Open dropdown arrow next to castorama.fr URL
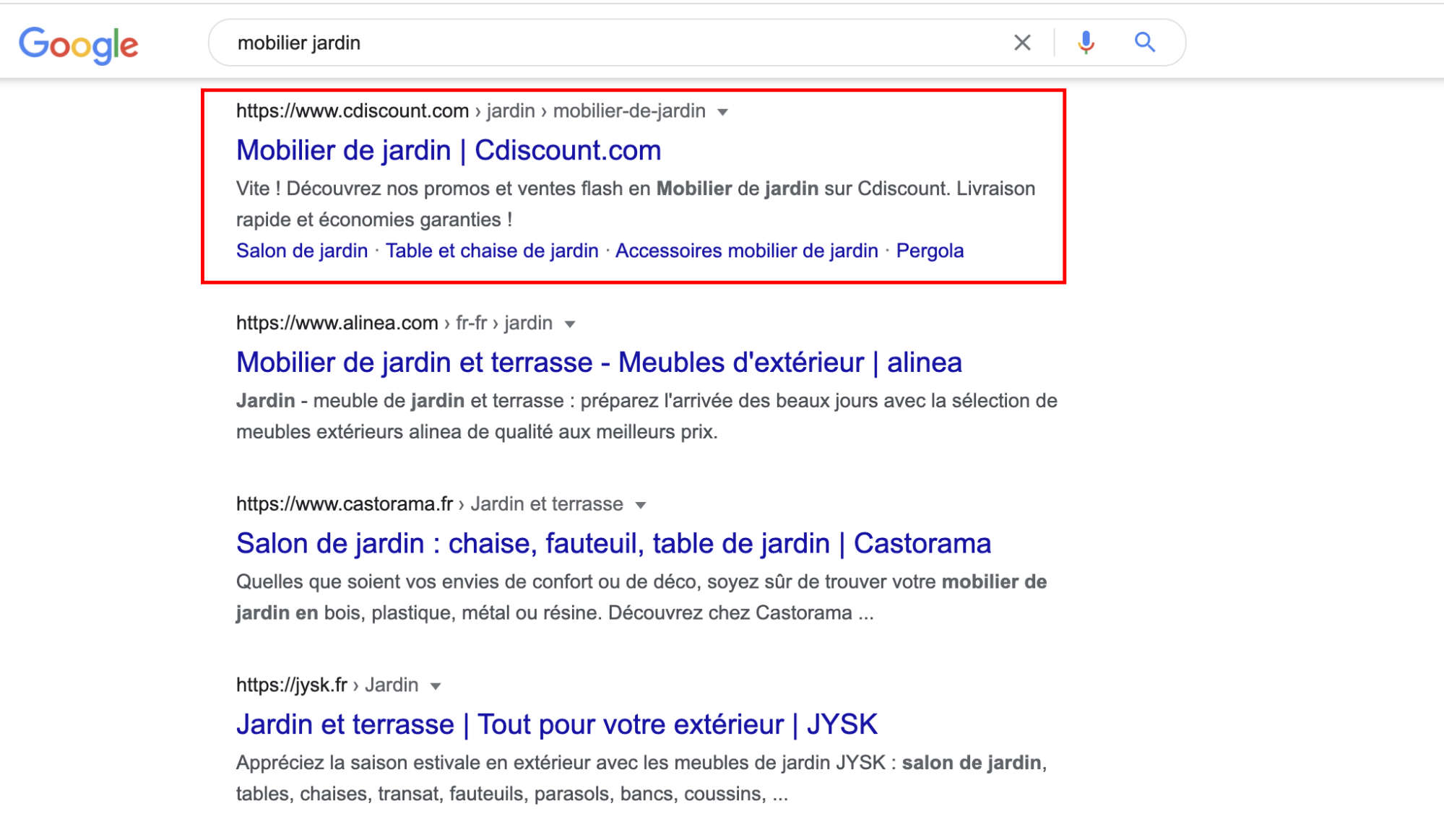 pos(641,505)
